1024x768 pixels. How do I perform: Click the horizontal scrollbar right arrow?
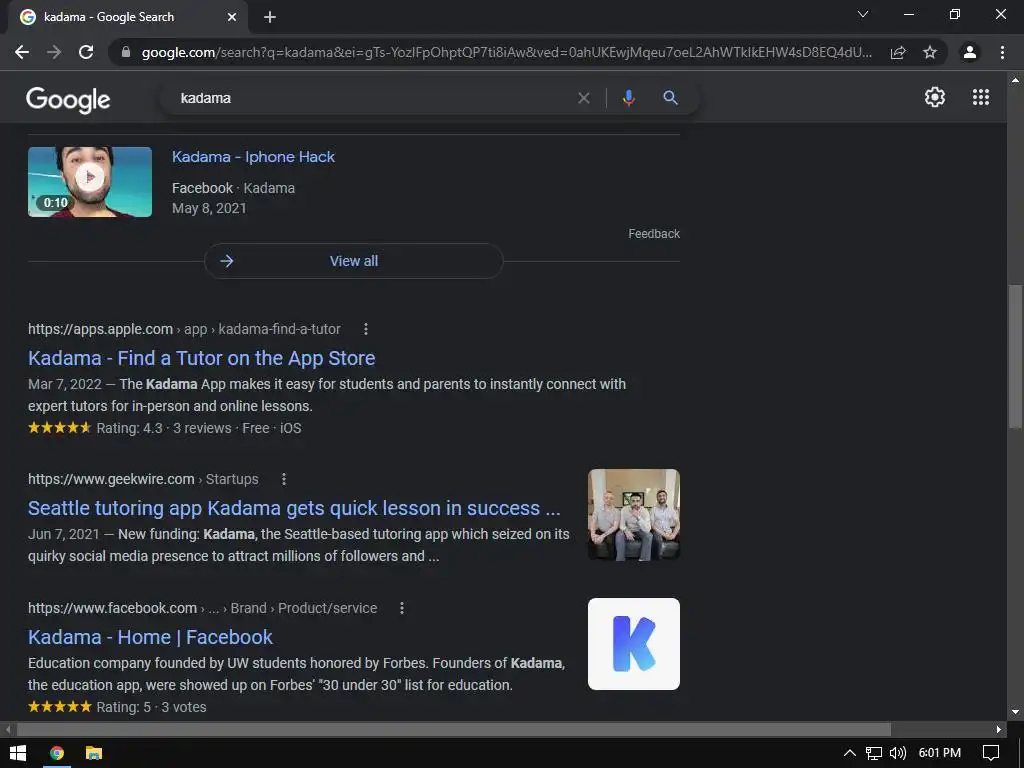tap(999, 729)
